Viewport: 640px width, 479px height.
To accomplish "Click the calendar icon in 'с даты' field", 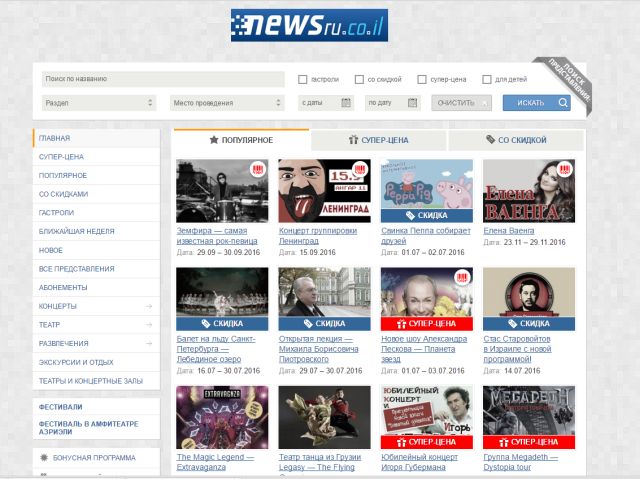I will (x=346, y=103).
